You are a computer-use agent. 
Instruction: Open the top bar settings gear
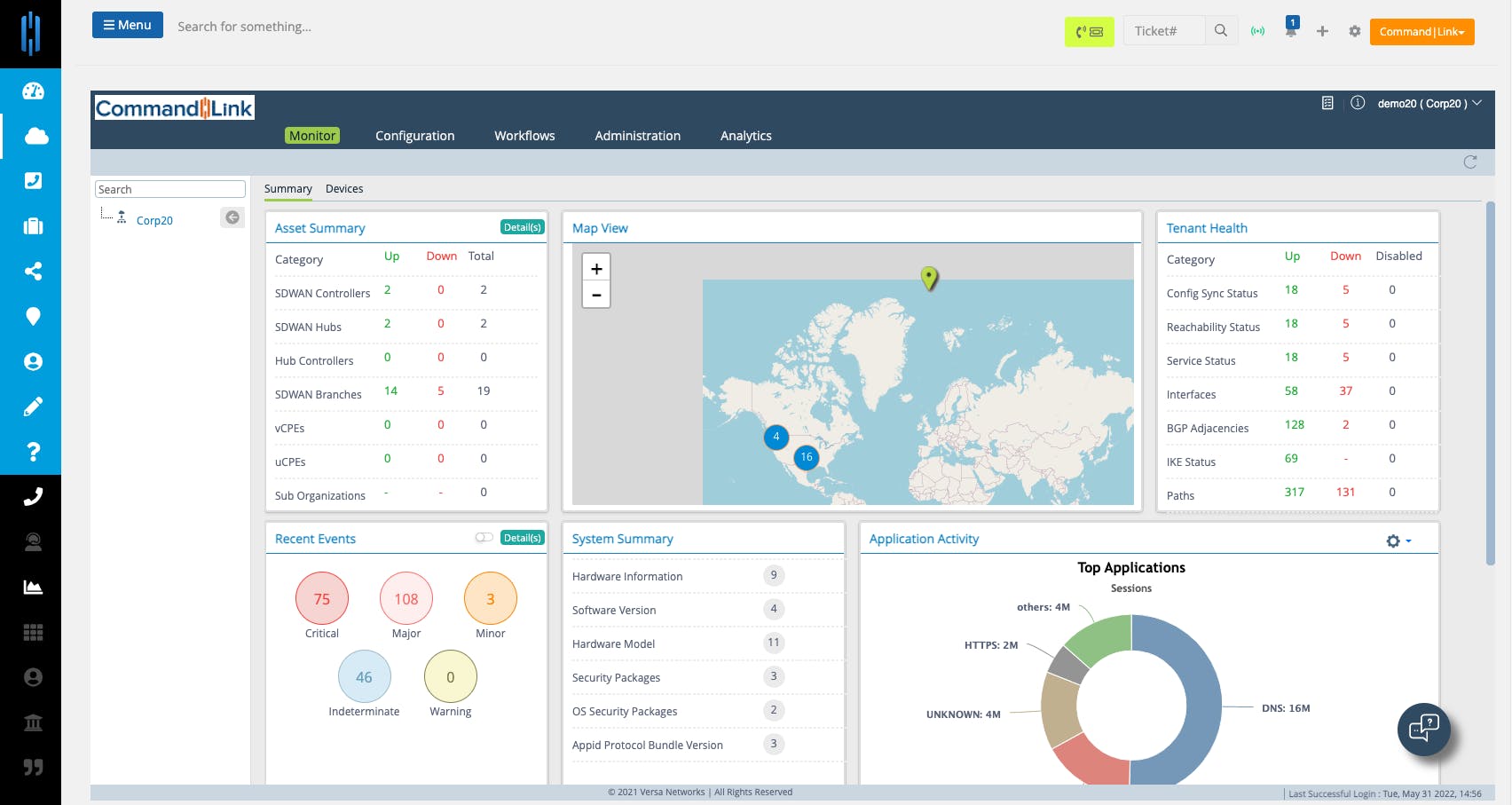[1354, 31]
